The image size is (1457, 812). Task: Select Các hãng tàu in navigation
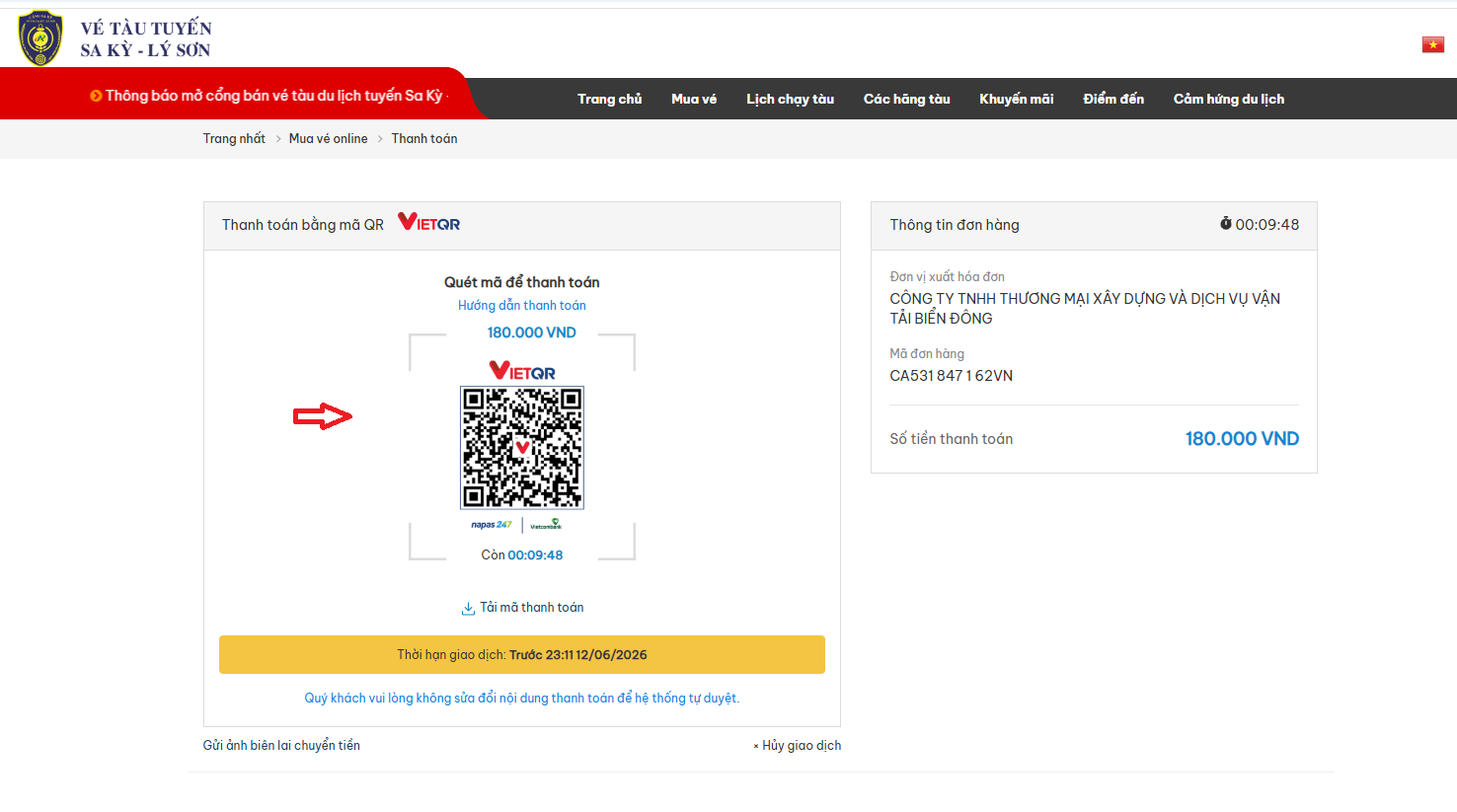[907, 99]
